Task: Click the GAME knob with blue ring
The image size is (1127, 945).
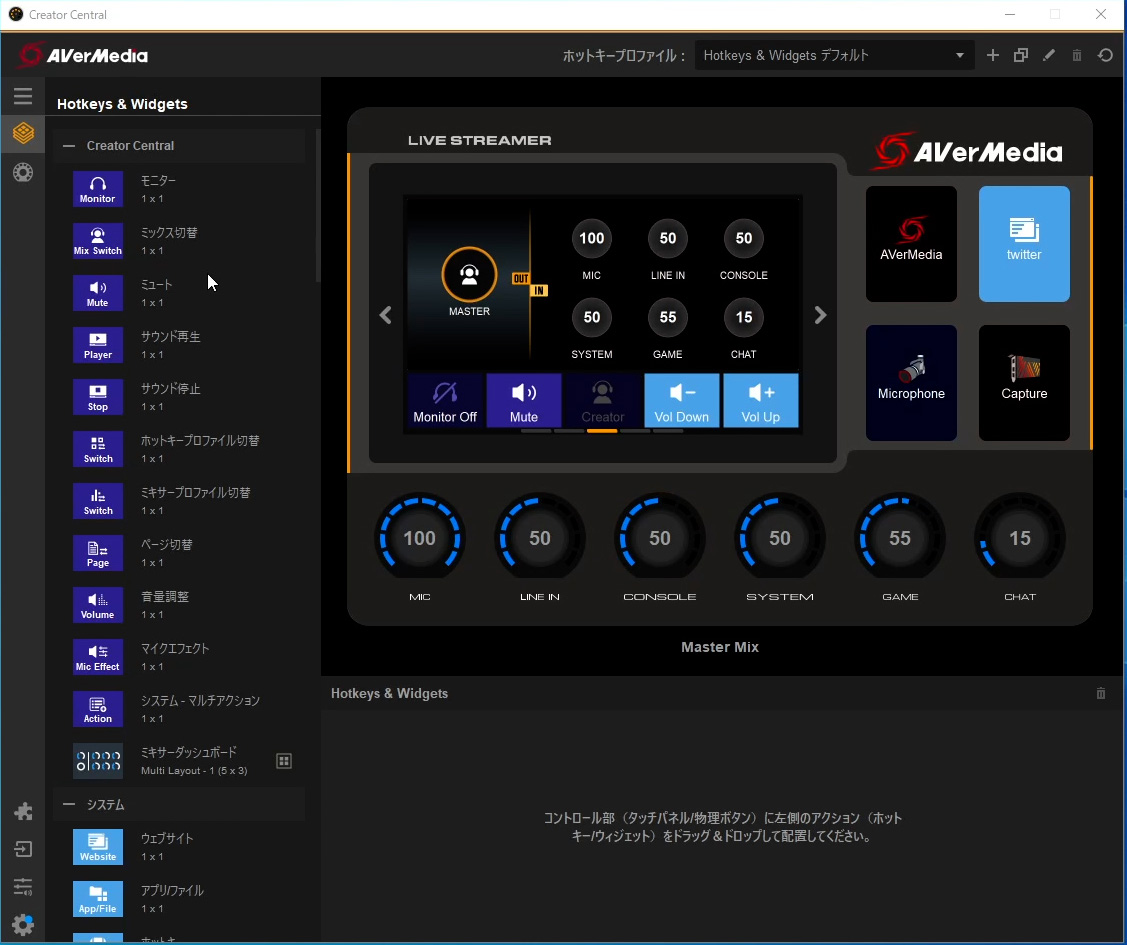Action: 900,538
